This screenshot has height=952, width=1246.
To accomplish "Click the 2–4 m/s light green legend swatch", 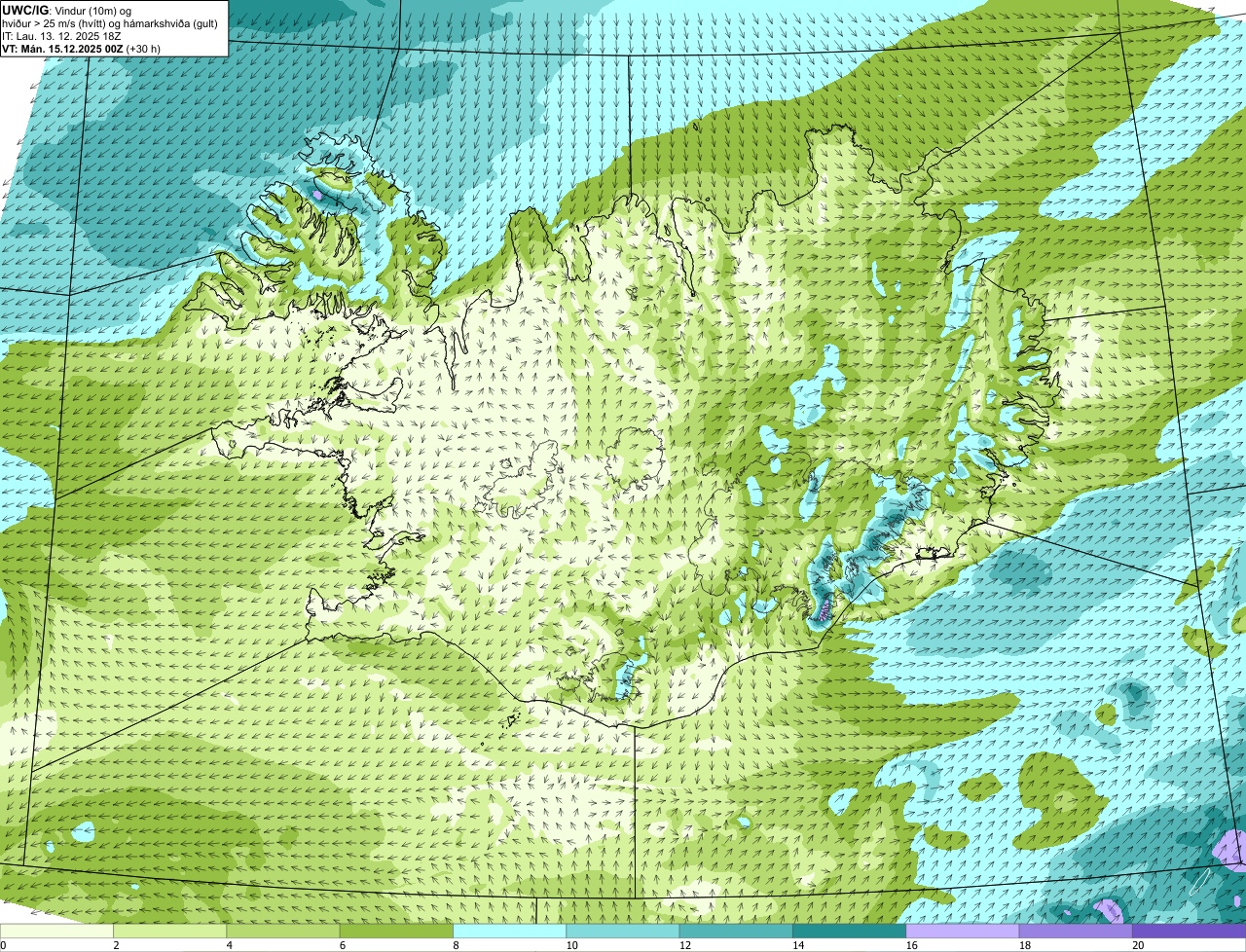I will (170, 931).
